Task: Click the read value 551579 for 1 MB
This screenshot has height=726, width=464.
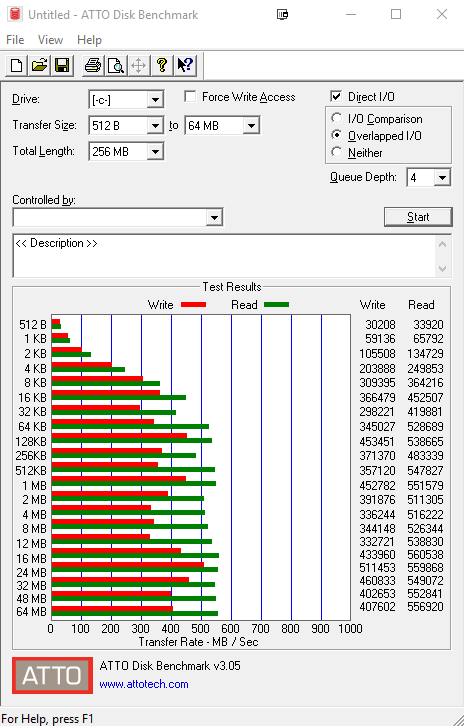Action: 426,486
